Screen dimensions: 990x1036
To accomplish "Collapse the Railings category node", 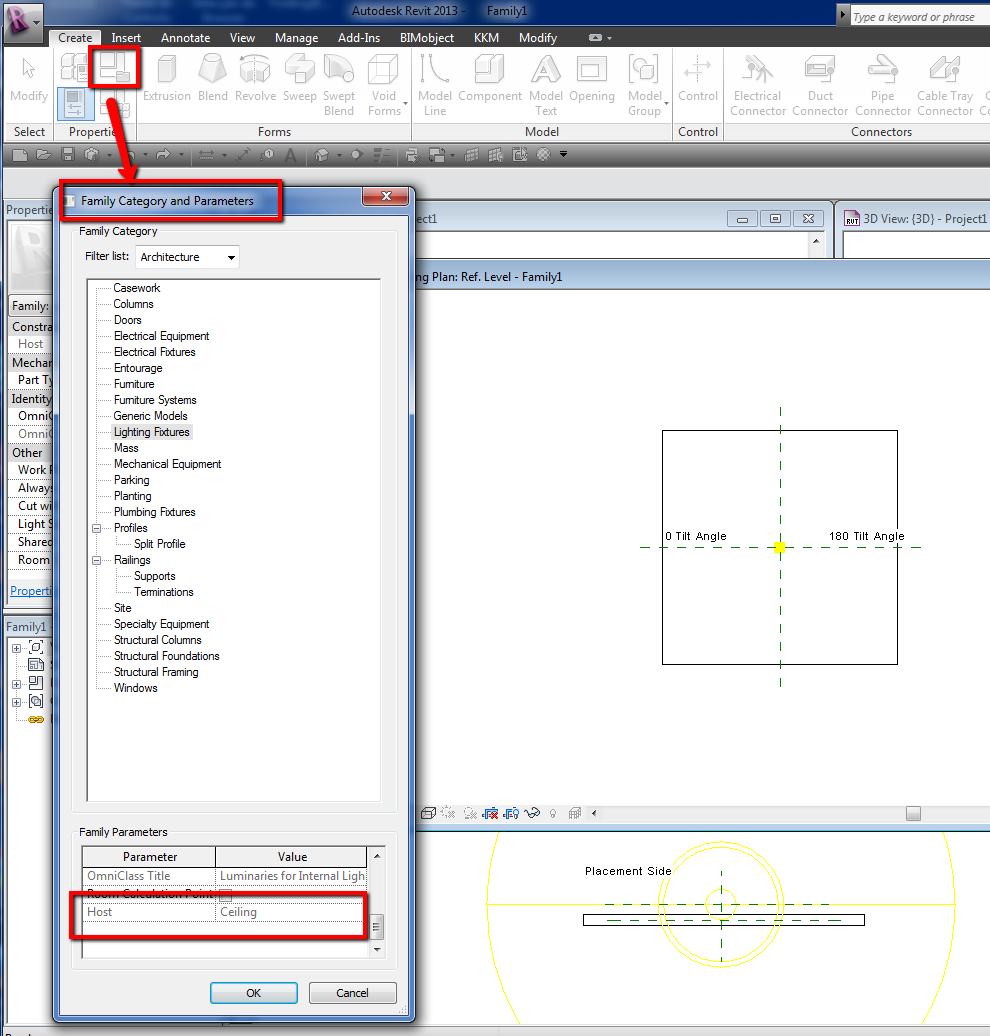I will [x=96, y=560].
